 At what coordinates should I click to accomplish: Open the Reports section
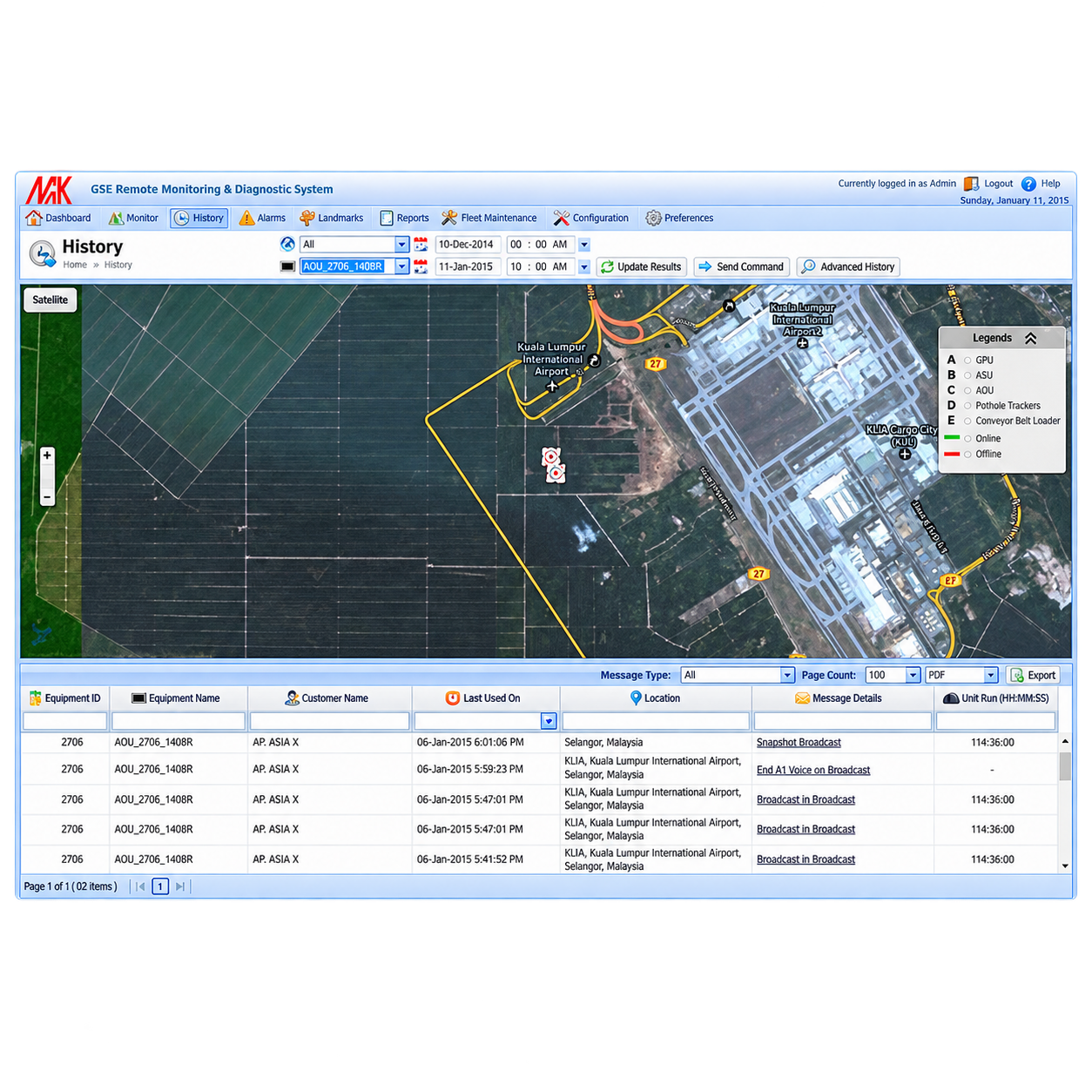(x=404, y=218)
